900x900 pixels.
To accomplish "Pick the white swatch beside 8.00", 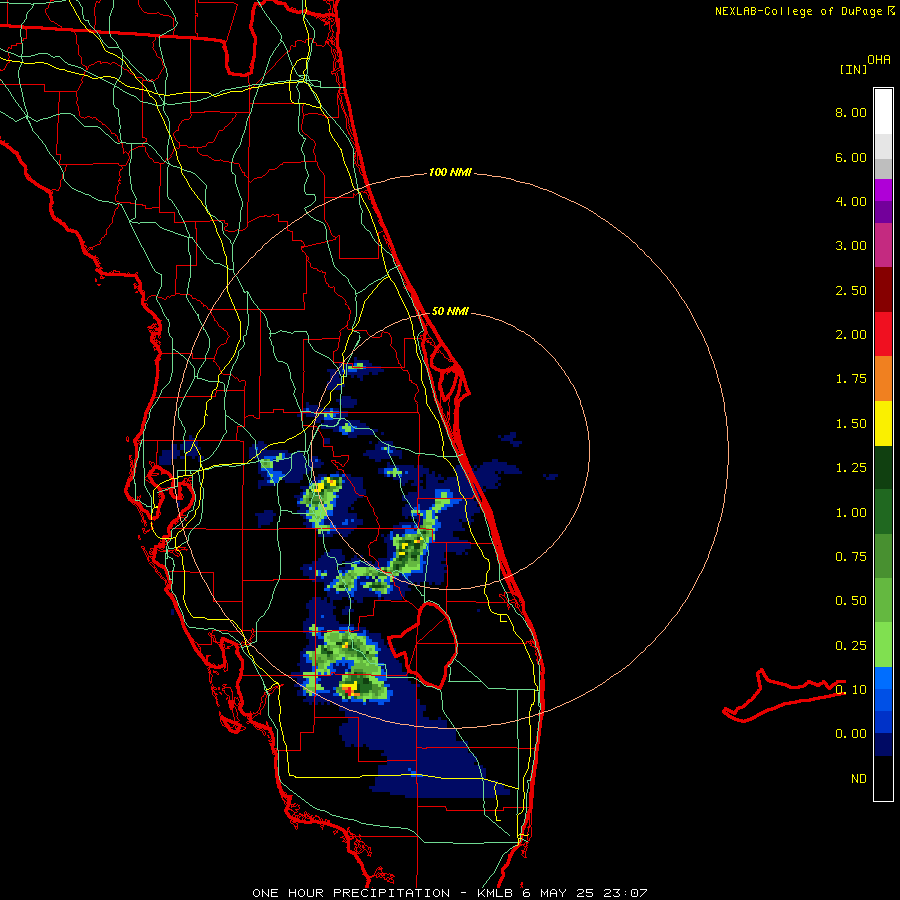I will coord(883,112).
